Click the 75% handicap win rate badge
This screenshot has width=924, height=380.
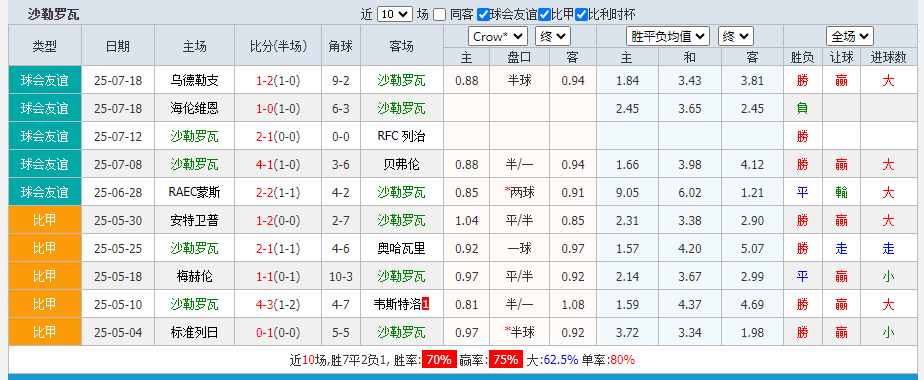point(506,359)
